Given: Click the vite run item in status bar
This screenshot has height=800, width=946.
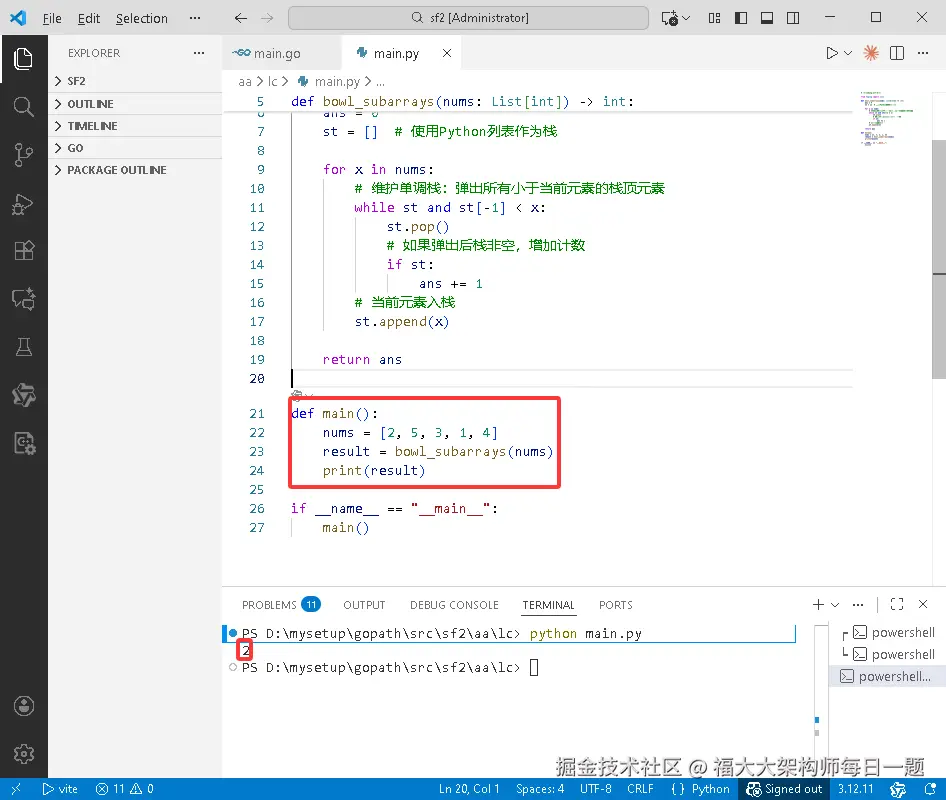Looking at the screenshot, I should pyautogui.click(x=60, y=789).
